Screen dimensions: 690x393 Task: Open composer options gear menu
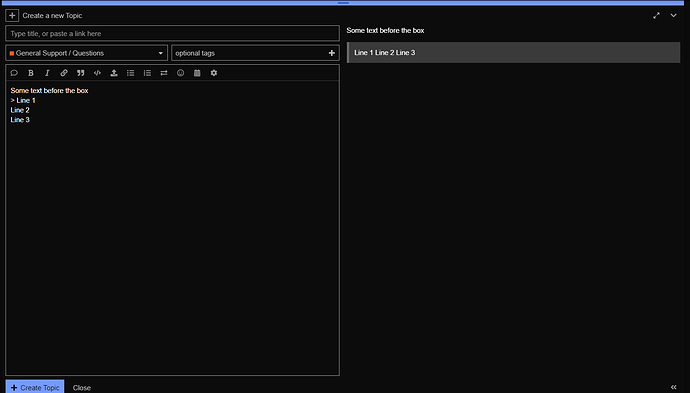tap(214, 73)
